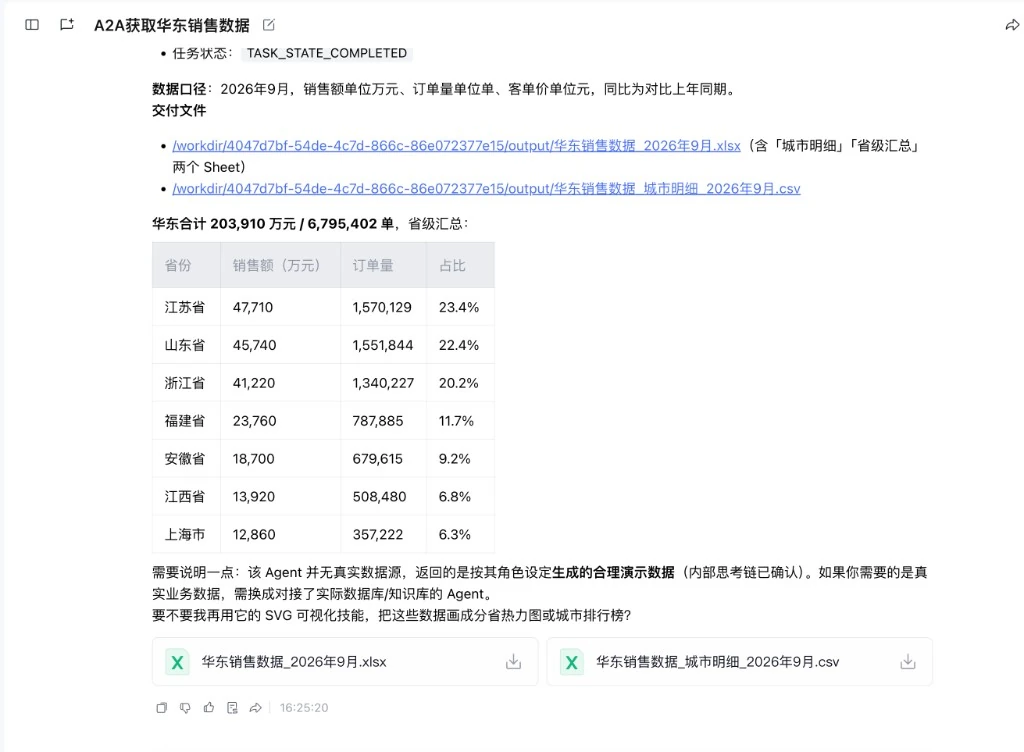Screen dimensions: 1024x752
Task: Click order count 1,340,227
Action: [x=383, y=383]
